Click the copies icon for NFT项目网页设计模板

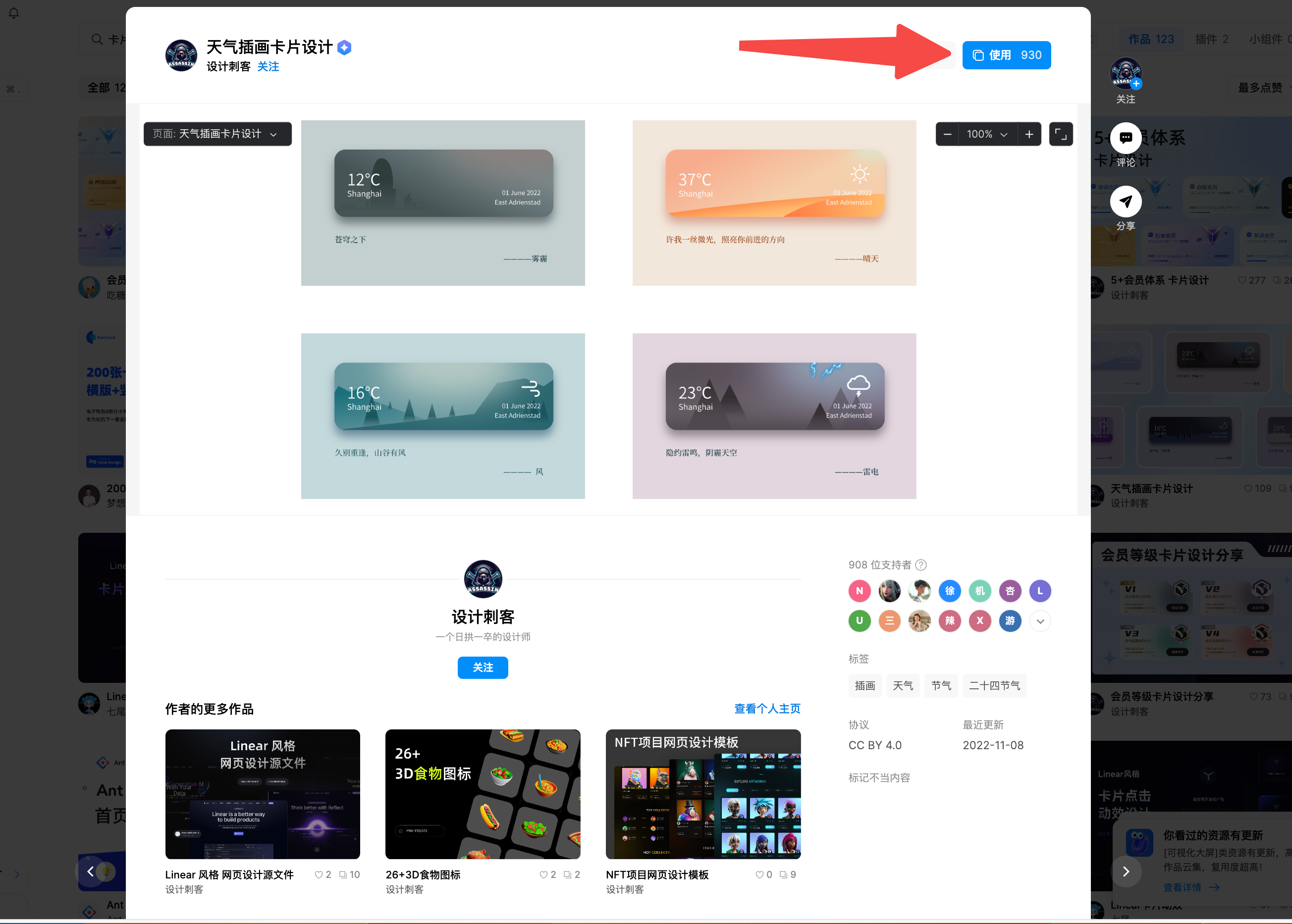coord(784,874)
